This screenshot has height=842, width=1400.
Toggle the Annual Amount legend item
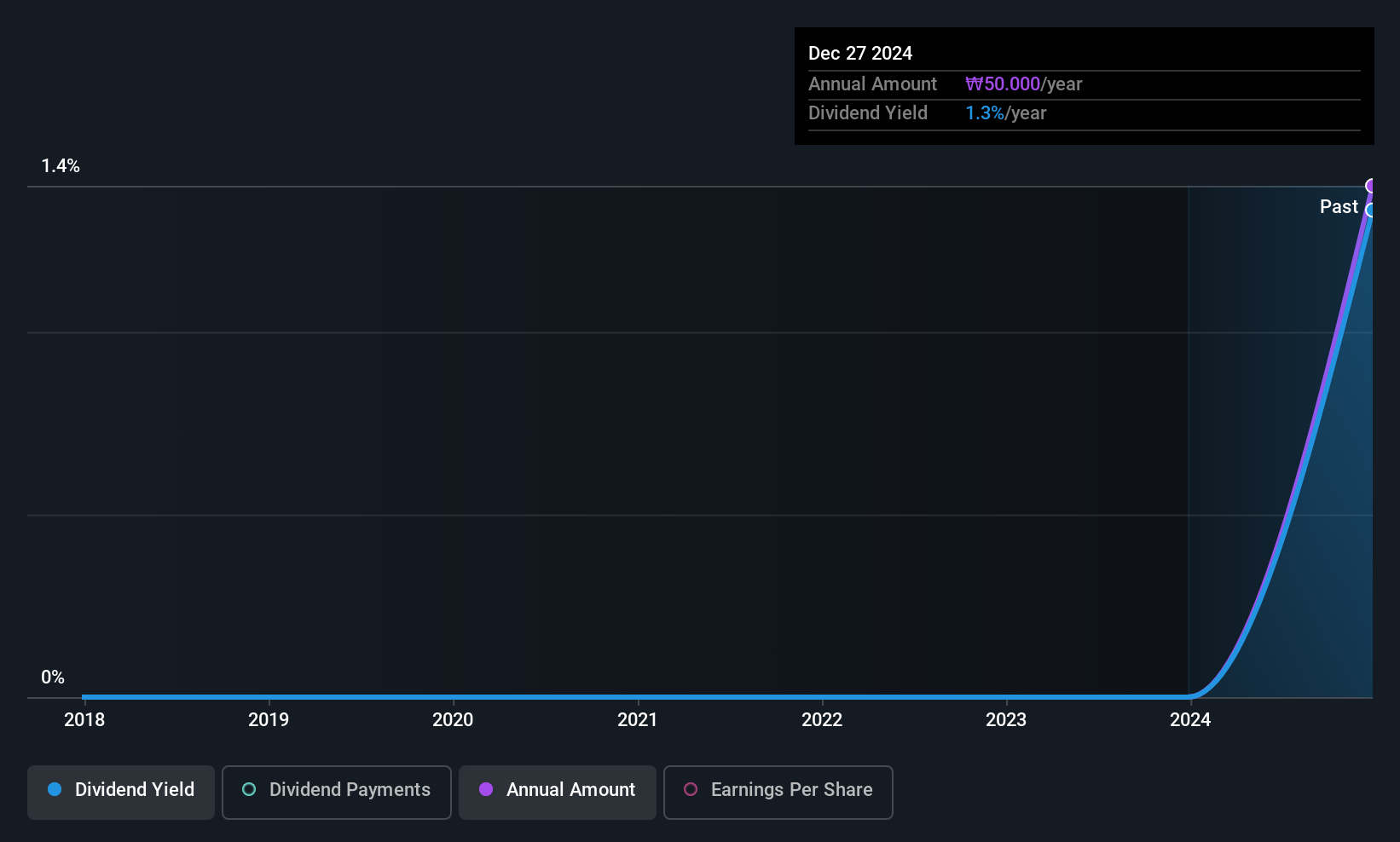click(x=557, y=791)
